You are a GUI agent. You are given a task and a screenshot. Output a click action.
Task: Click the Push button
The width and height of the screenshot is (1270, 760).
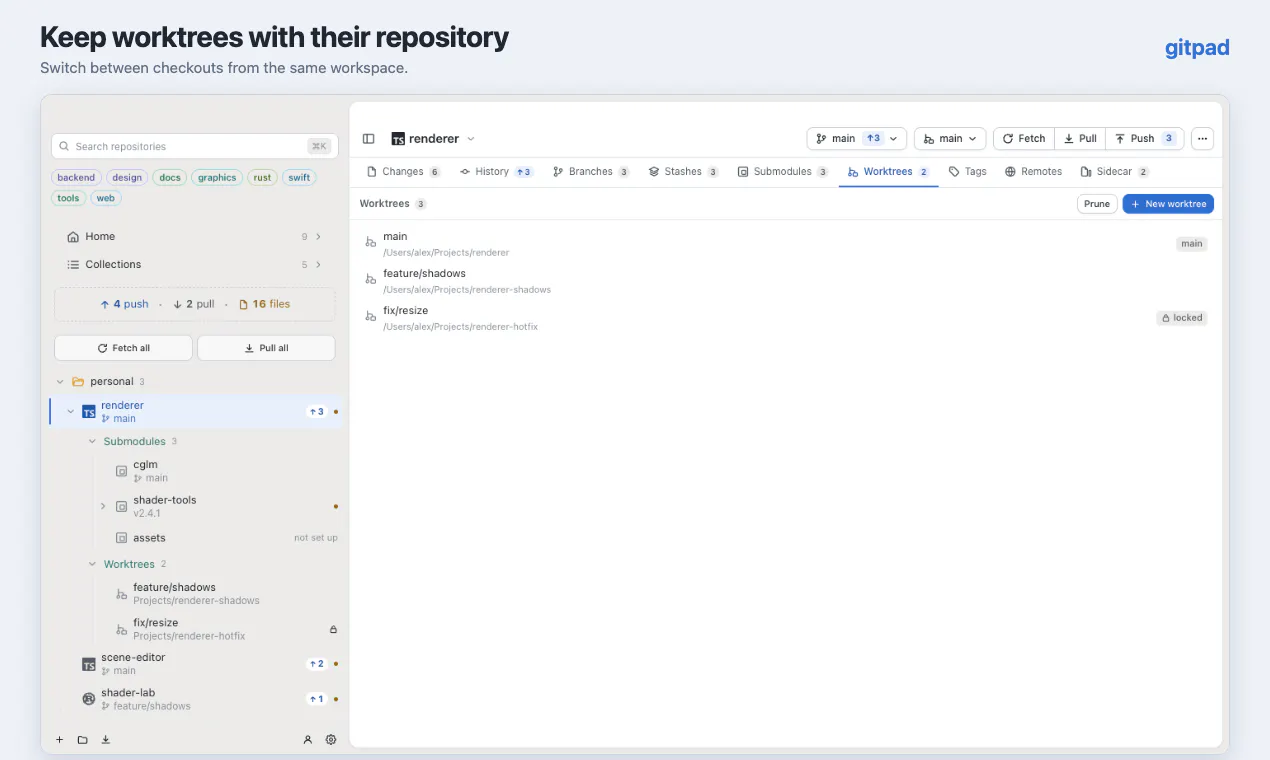pyautogui.click(x=1145, y=139)
